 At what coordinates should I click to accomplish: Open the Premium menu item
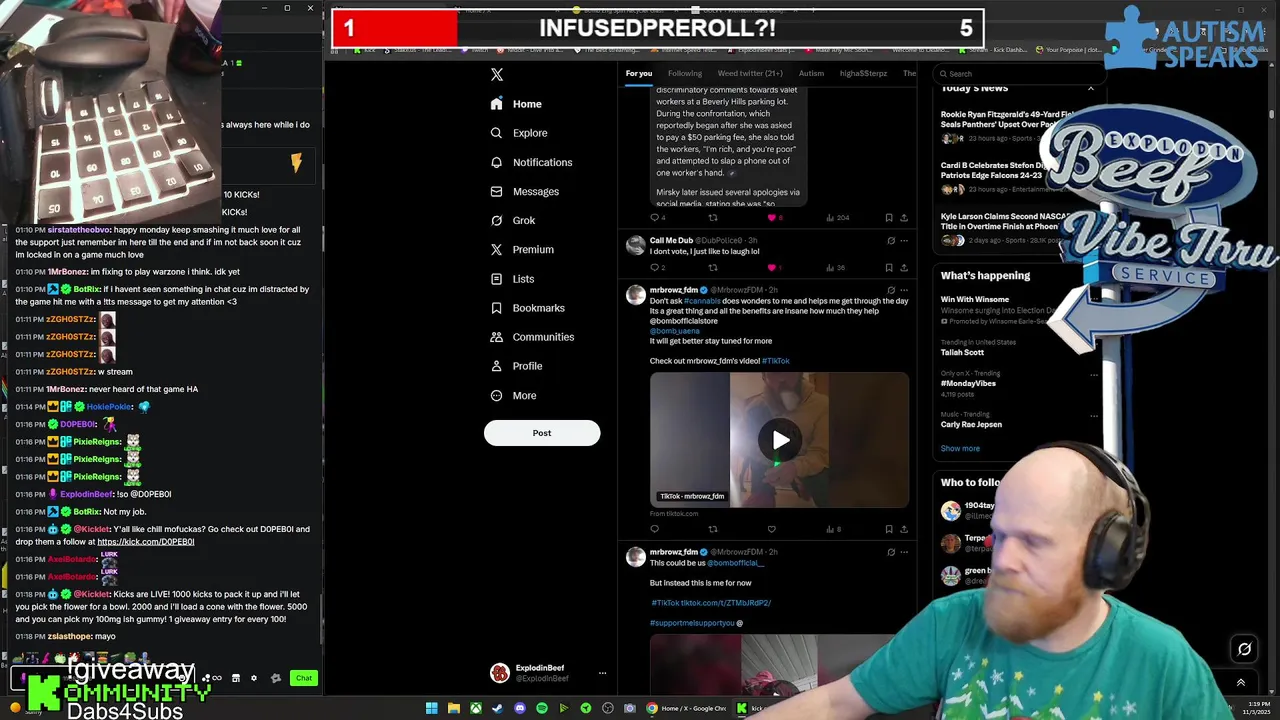point(521,249)
